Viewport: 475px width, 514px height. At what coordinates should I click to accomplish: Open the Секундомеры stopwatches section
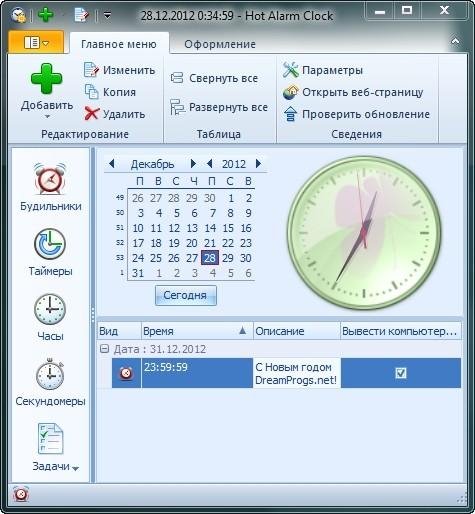(50, 383)
